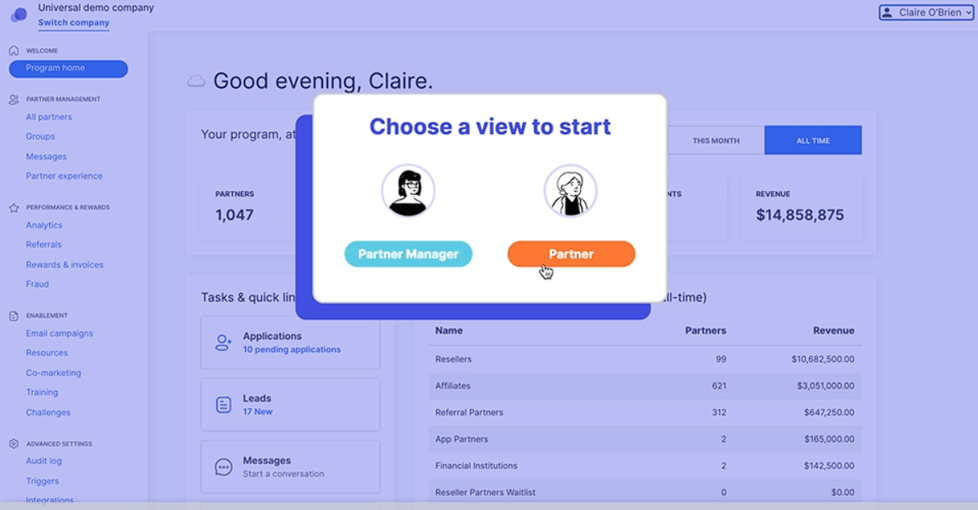Open the Claire O'Brien user dropdown
The image size is (978, 510).
[926, 12]
